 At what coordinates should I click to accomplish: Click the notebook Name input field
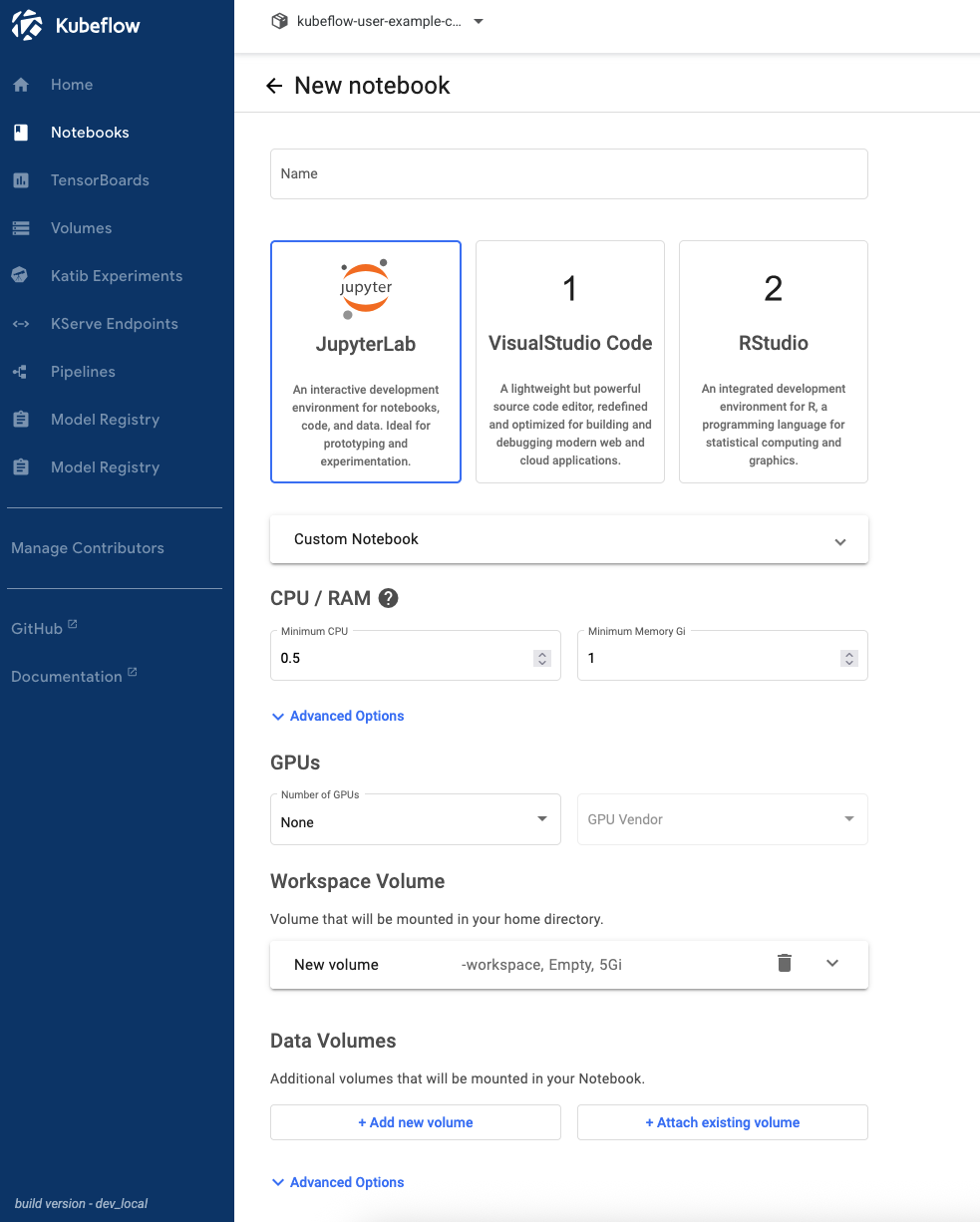click(x=569, y=174)
